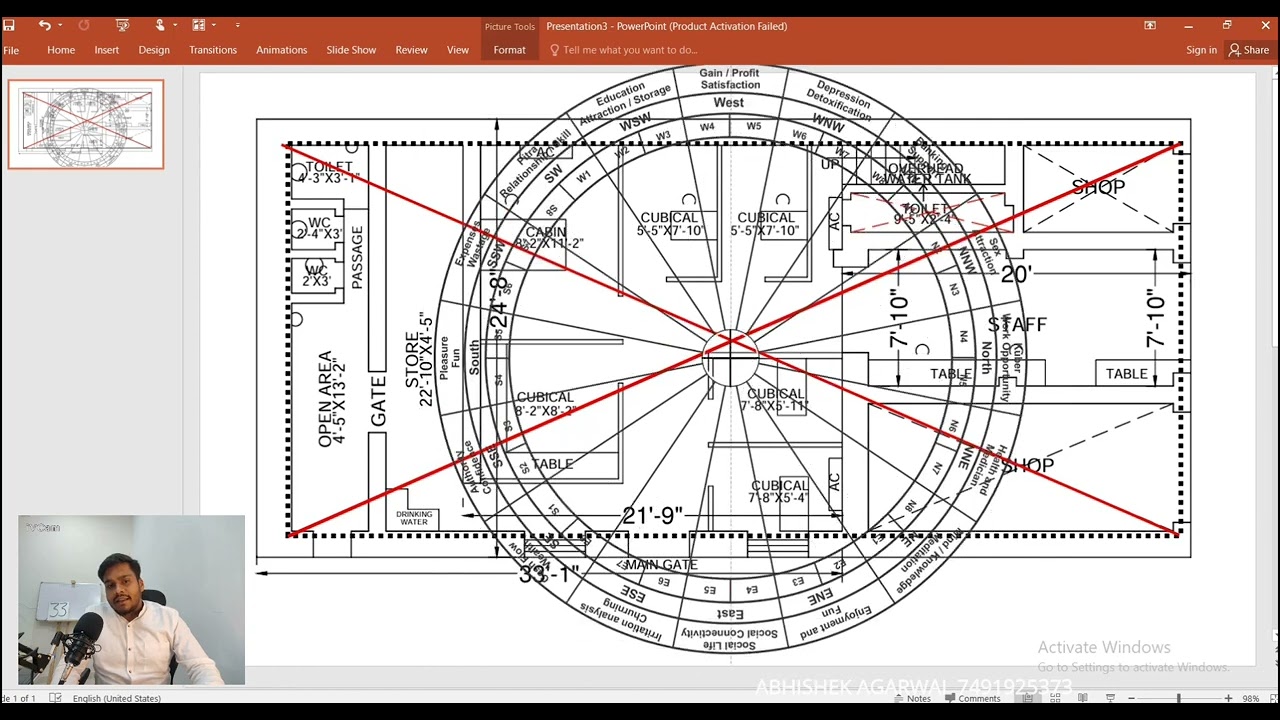Open the Picture Tools Format tab
This screenshot has width=1280, height=720.
click(x=509, y=50)
